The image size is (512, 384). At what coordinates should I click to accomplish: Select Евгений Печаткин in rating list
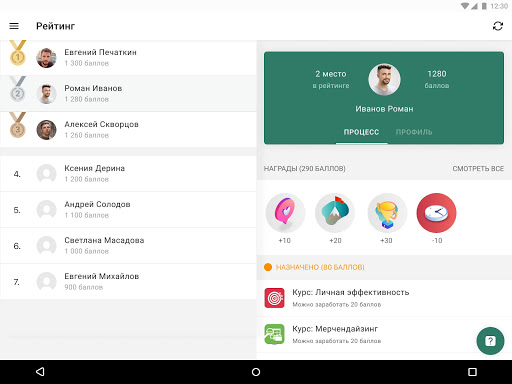click(128, 58)
